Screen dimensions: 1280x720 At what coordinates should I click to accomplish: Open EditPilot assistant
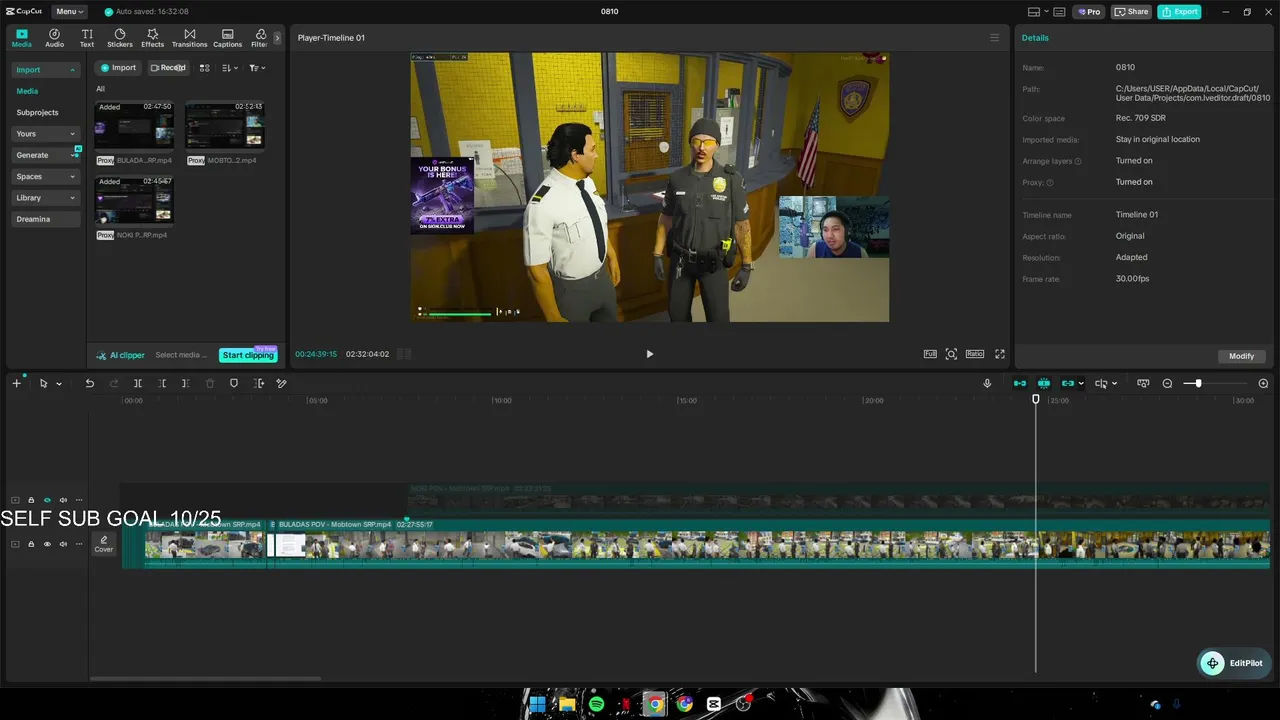(1233, 663)
